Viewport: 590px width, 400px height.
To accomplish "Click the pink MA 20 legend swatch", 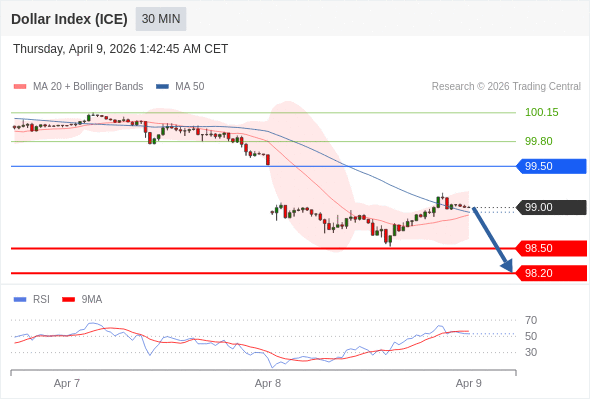I will [x=20, y=87].
